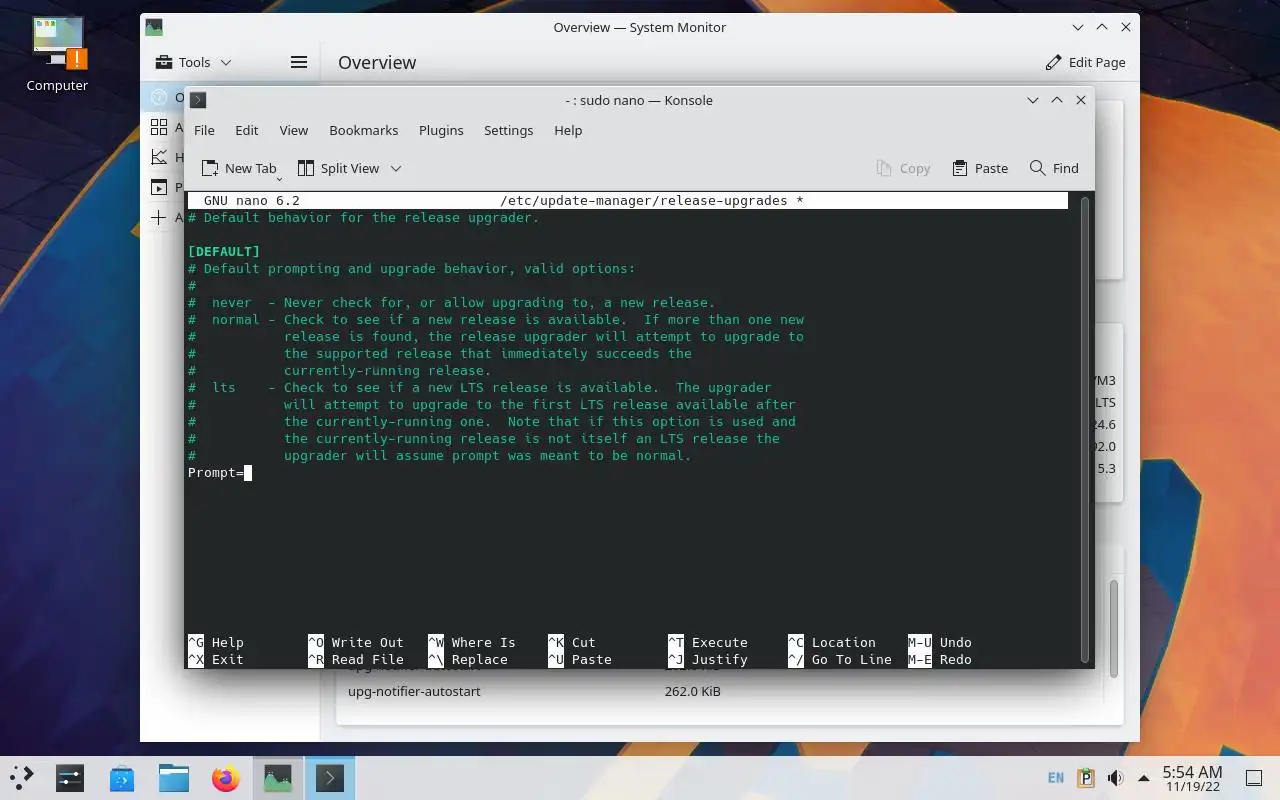Open the Help menu in Konsole
The image size is (1280, 800).
568,130
